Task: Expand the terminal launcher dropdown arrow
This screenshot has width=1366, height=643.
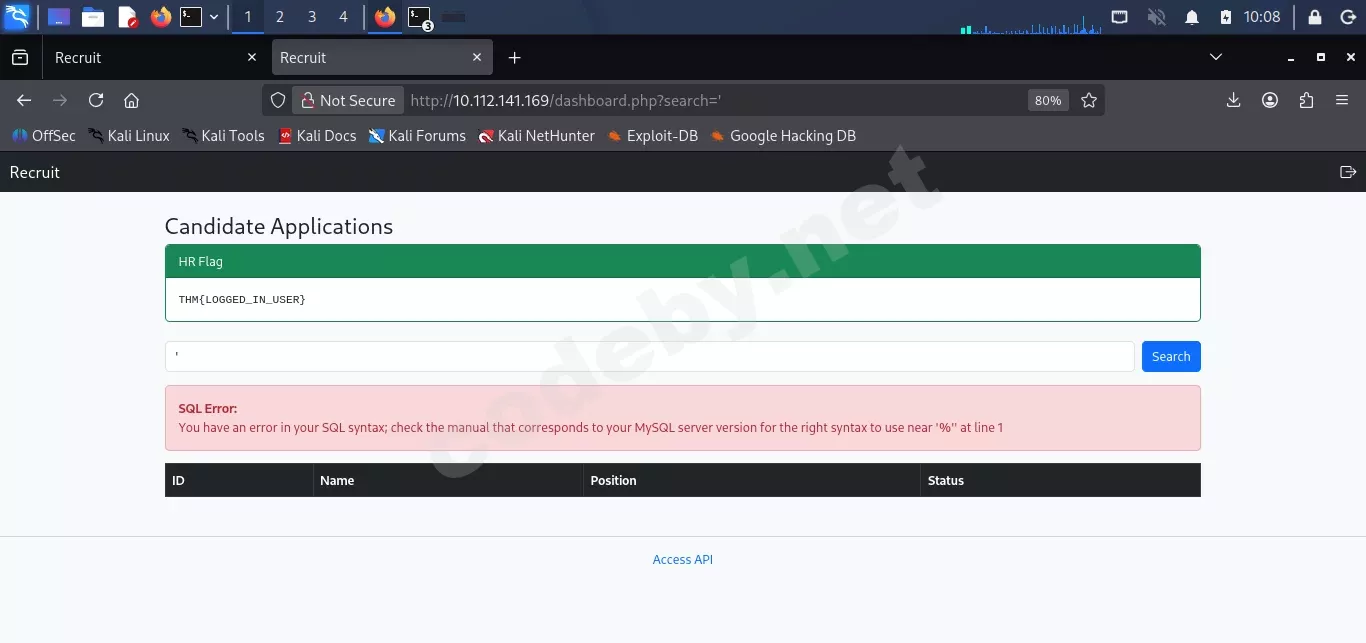Action: (x=214, y=17)
